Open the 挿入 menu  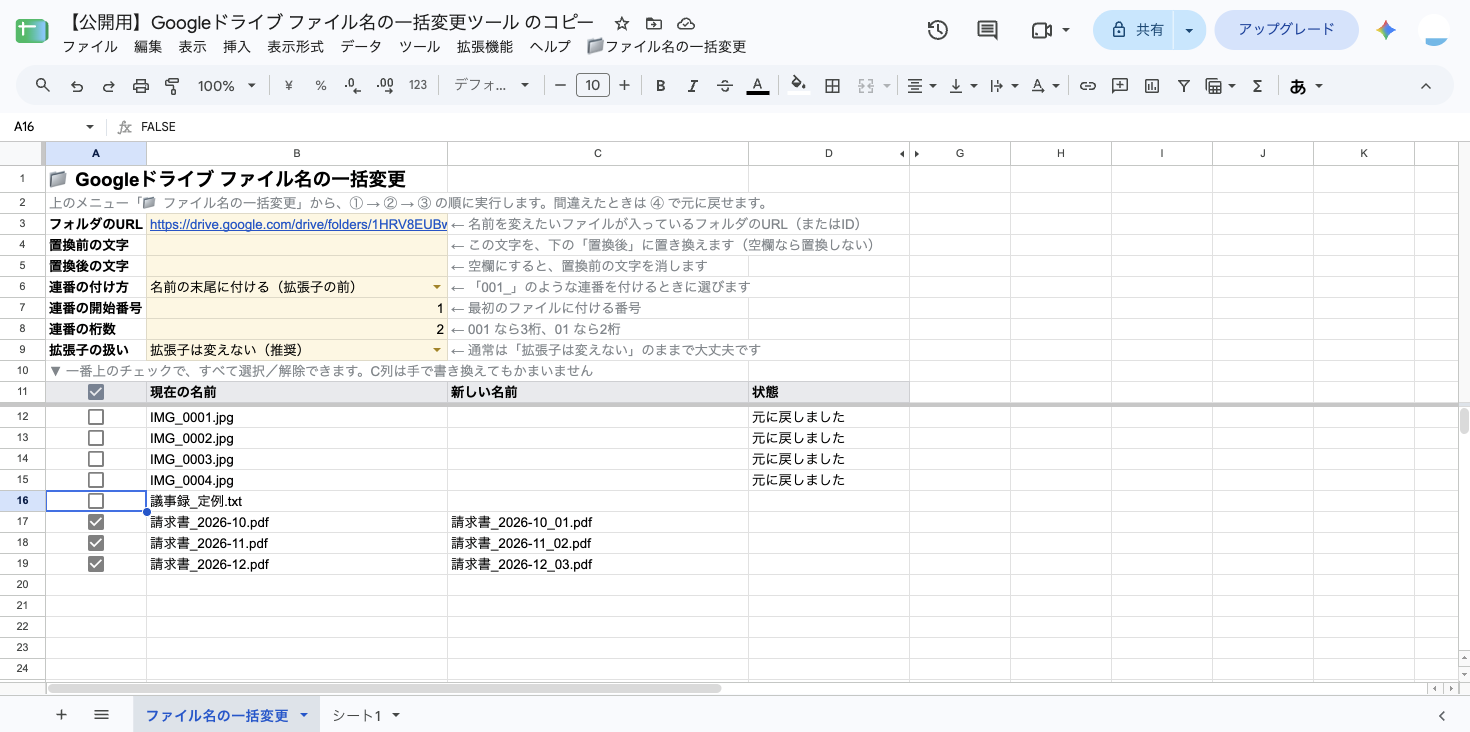point(237,47)
